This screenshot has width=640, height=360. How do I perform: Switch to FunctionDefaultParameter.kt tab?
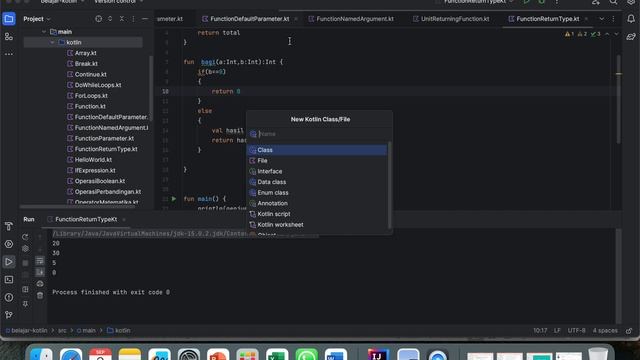coord(250,19)
